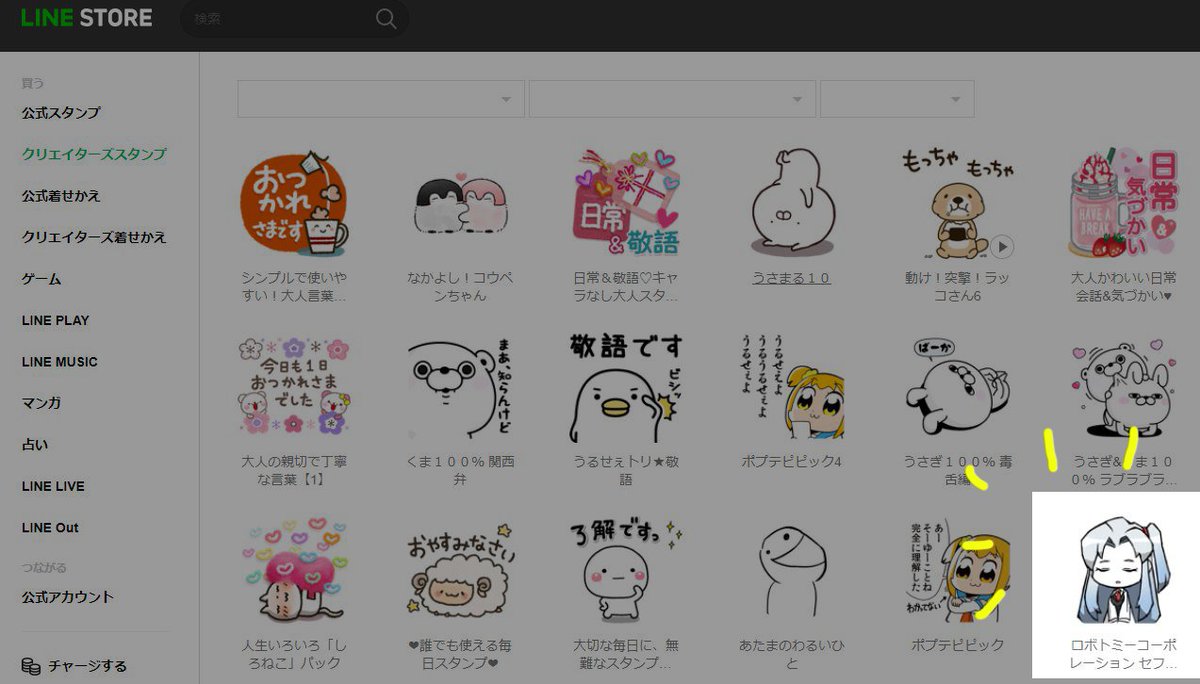
Task: Click animation play icon on ラッコさん sticker
Action: click(x=1002, y=247)
